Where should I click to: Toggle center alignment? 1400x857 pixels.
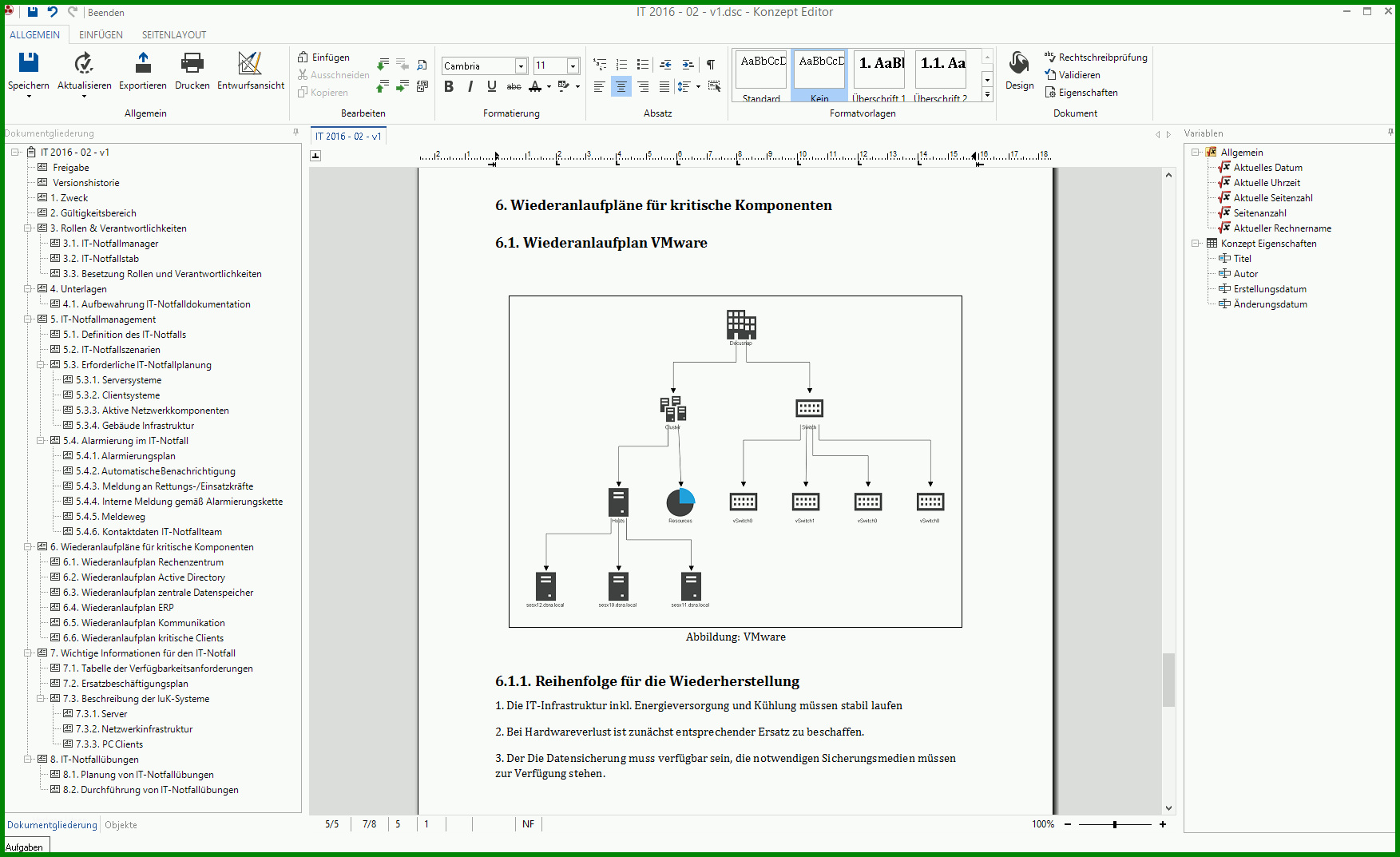pyautogui.click(x=621, y=86)
